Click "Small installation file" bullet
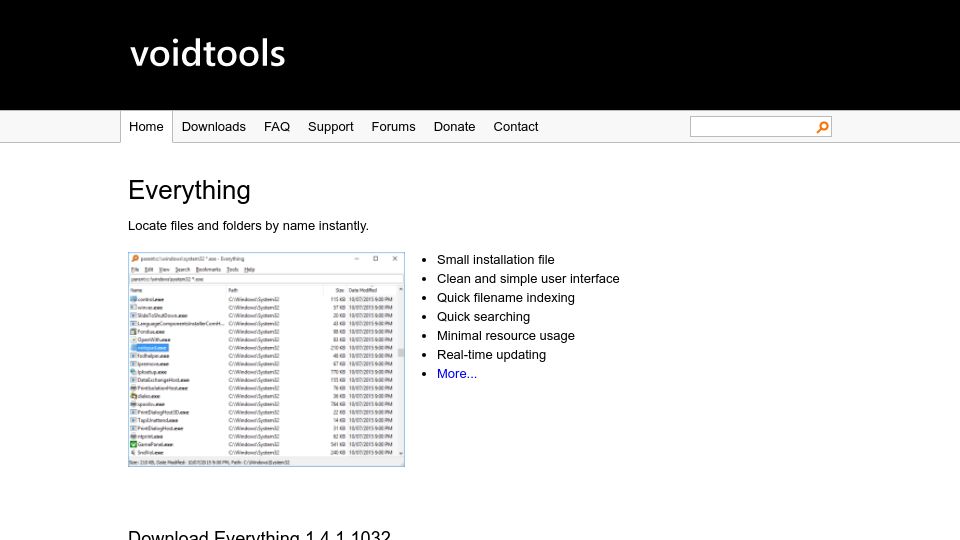Viewport: 960px width, 540px height. pyautogui.click(x=495, y=260)
